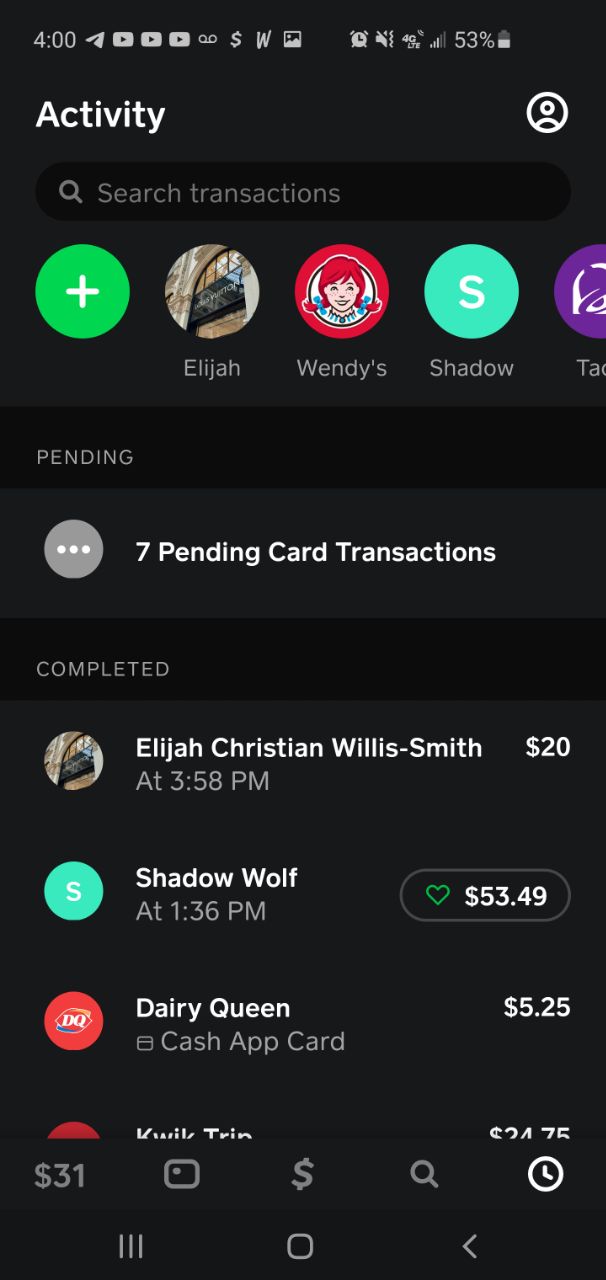Open Elijah Christian Willis-Smith transaction
The height and width of the screenshot is (1280, 606).
[x=308, y=763]
